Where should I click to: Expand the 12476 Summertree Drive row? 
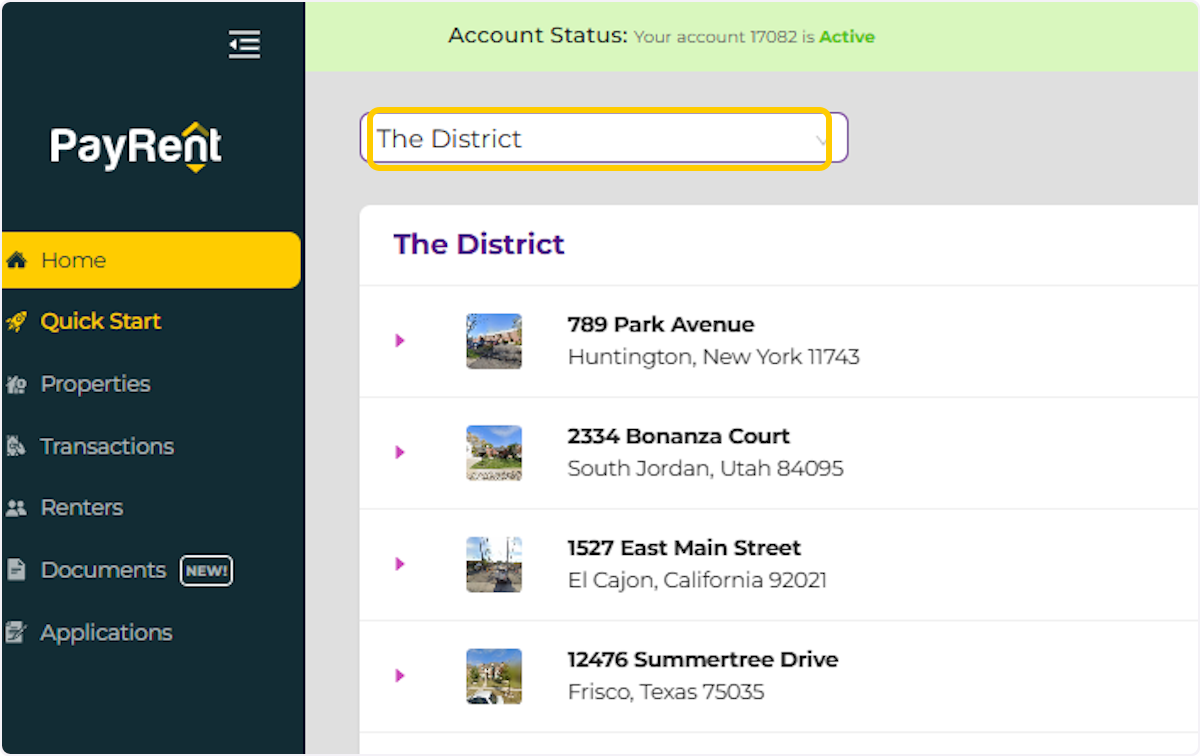coord(400,676)
